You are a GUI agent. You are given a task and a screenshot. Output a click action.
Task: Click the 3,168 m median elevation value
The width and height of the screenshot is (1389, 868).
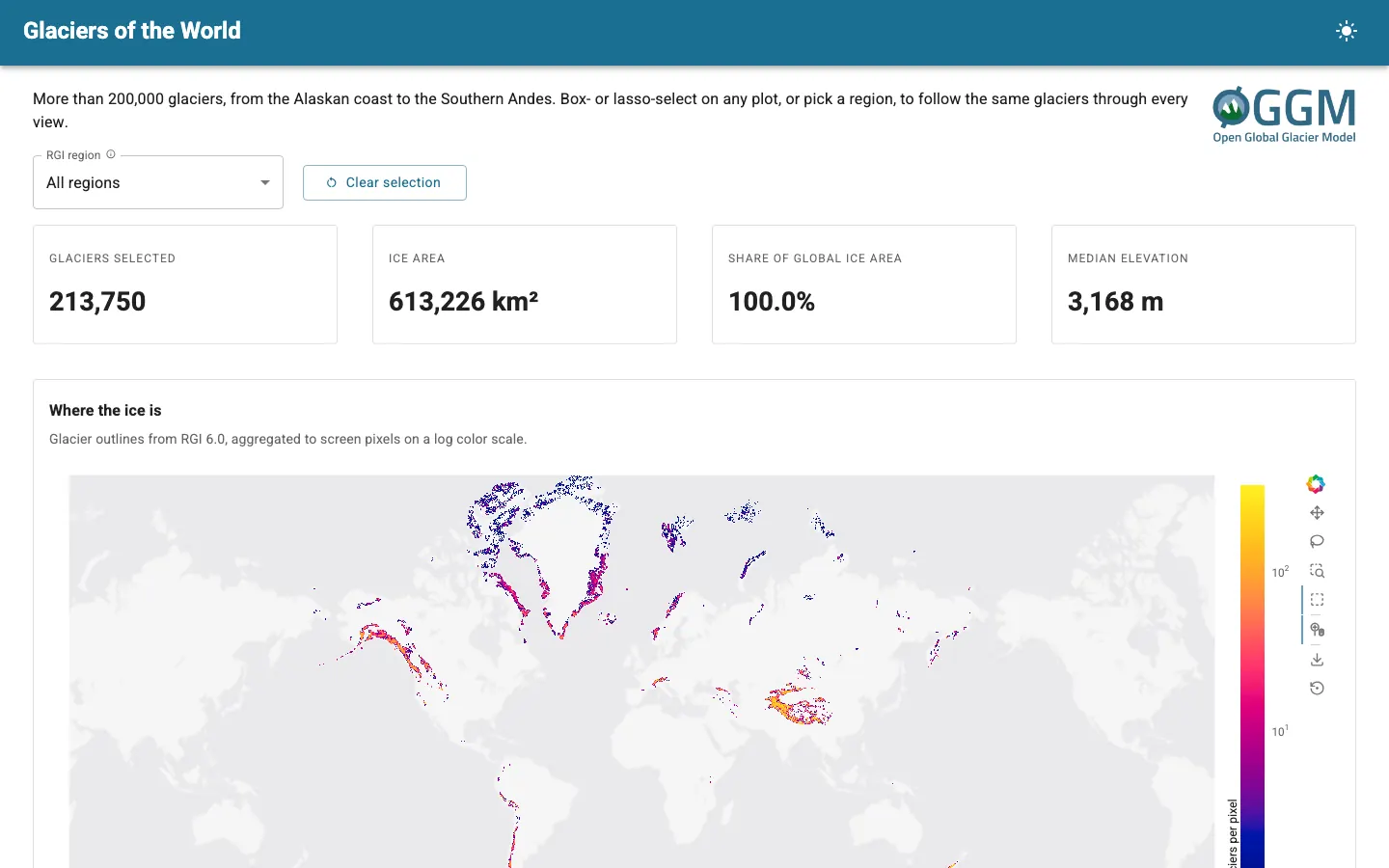point(1116,302)
